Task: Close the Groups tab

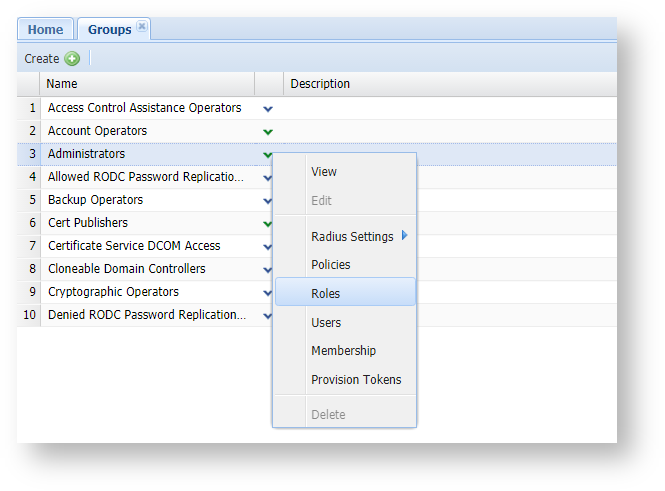Action: (x=142, y=28)
